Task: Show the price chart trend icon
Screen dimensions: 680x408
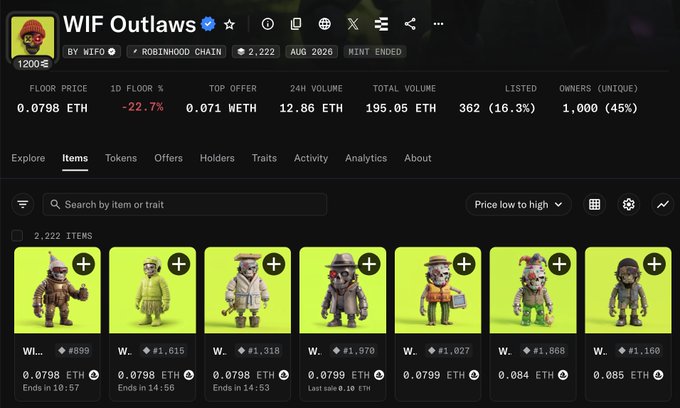Action: point(662,204)
